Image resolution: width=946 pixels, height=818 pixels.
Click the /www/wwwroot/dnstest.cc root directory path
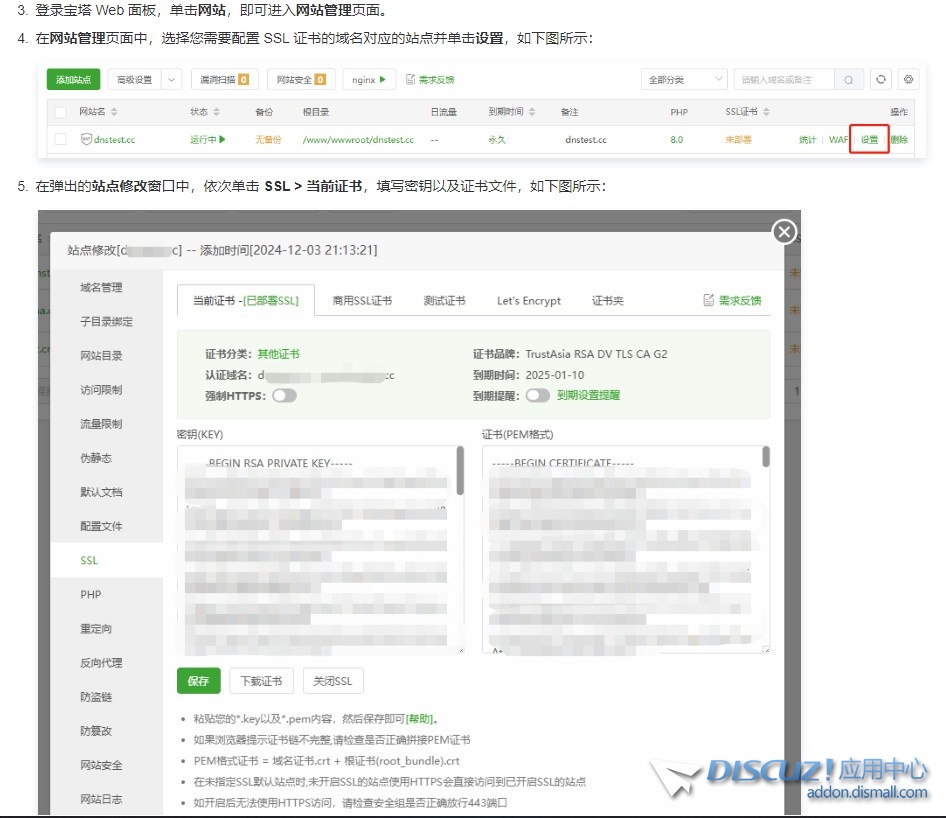(x=358, y=139)
